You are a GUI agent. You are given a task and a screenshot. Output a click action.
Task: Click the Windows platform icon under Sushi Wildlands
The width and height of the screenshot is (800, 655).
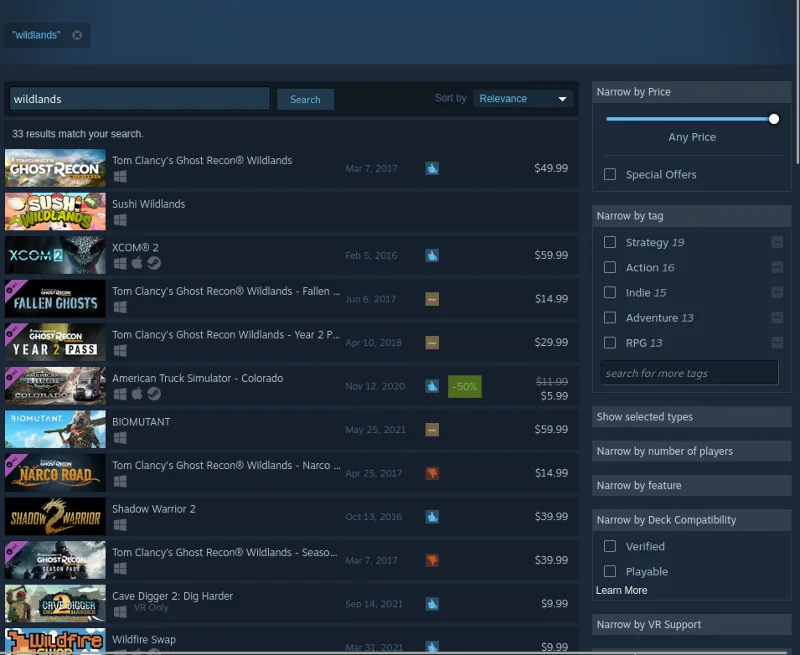[x=120, y=220]
